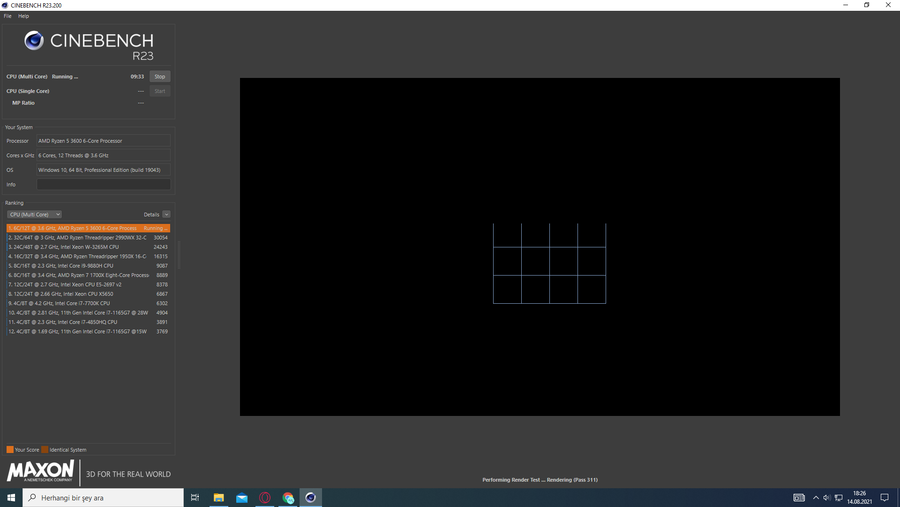Click the Performing Render Test status text

pos(540,479)
